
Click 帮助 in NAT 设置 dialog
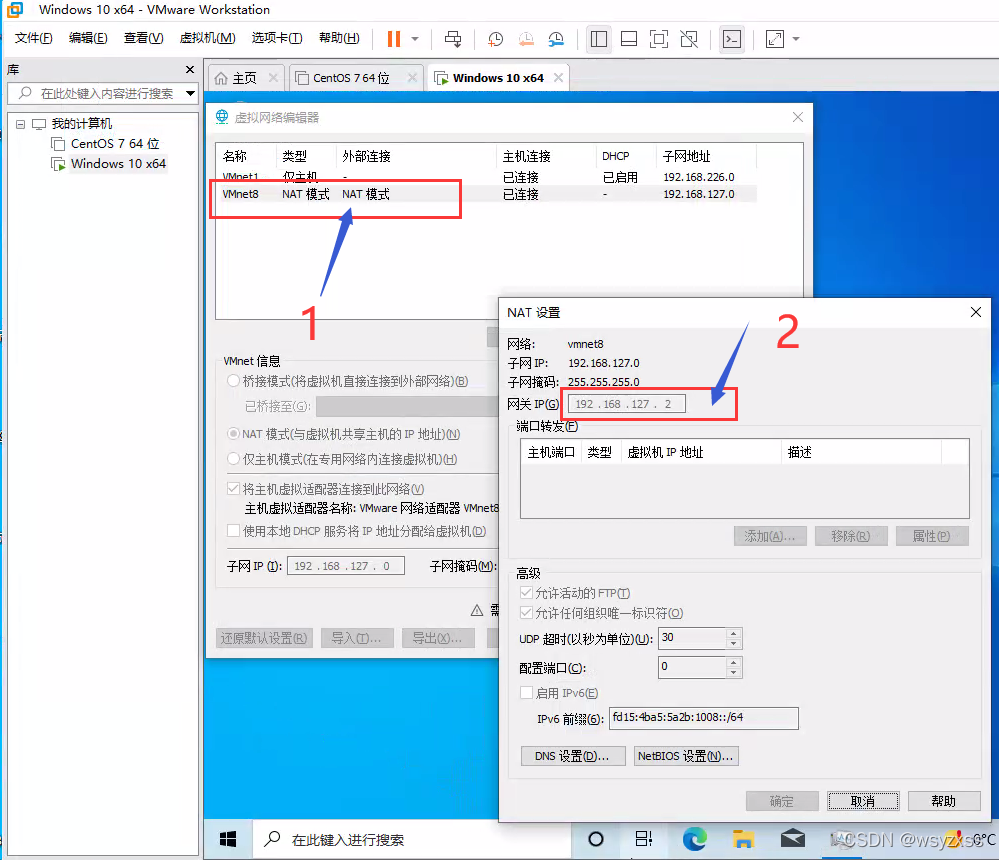(944, 801)
